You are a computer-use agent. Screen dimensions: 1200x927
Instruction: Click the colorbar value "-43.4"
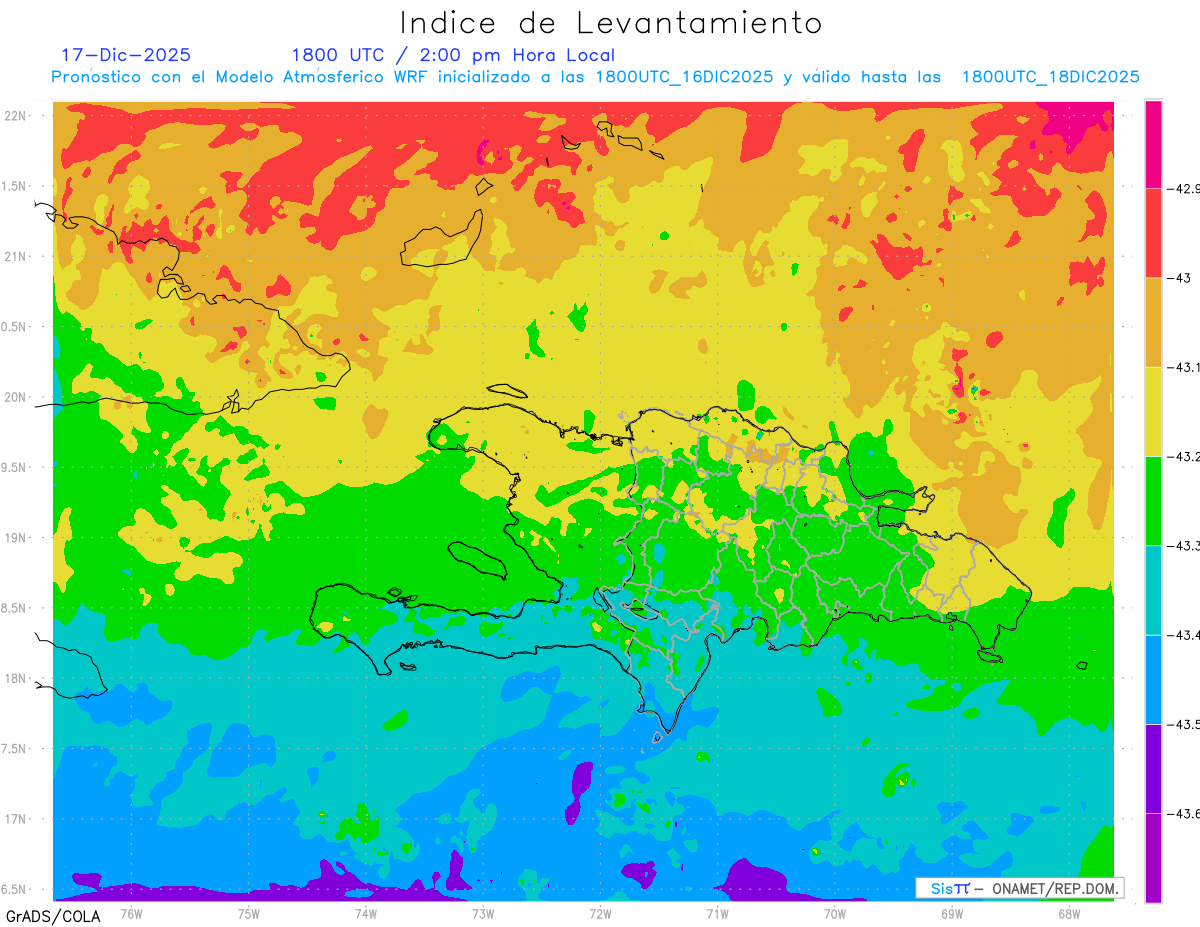pos(1184,635)
